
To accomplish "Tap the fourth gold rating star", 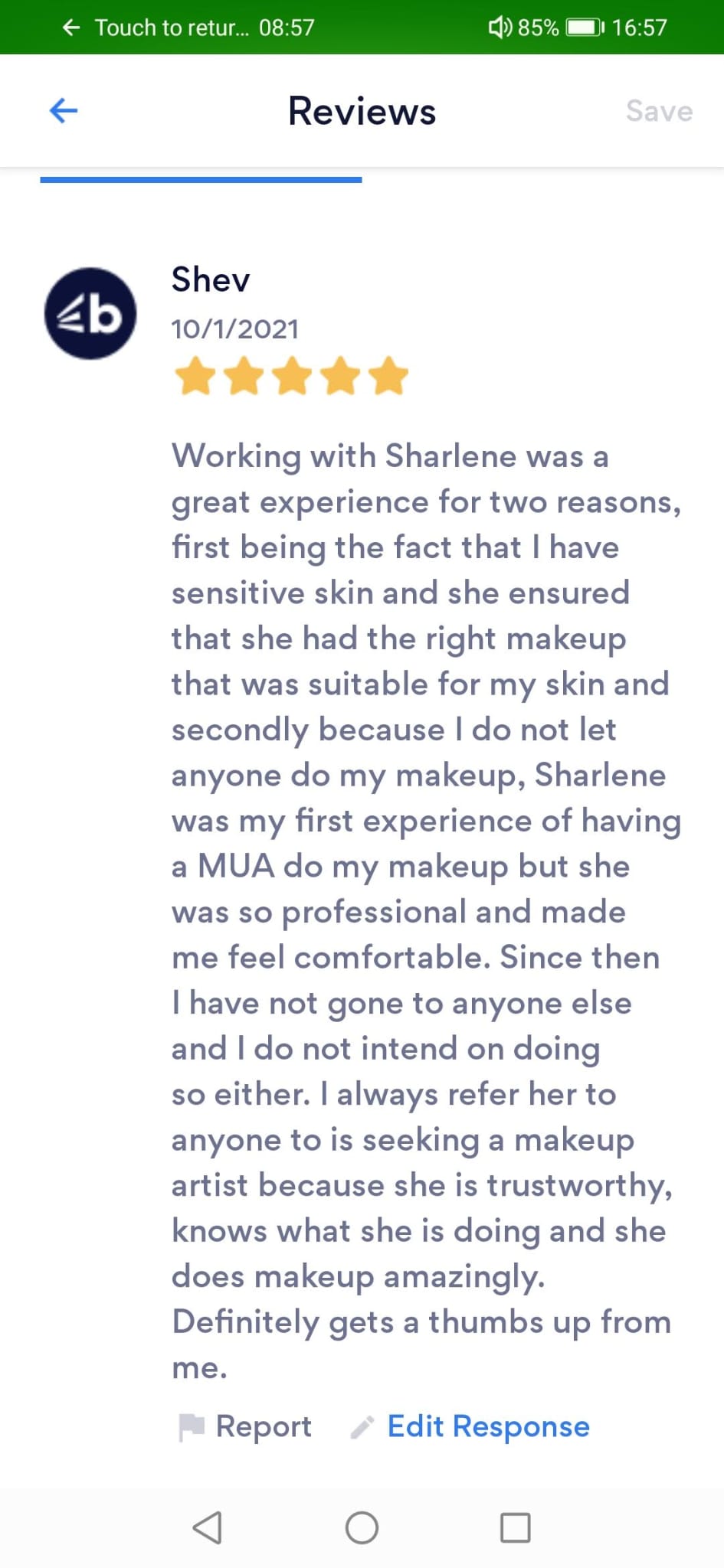I will point(340,376).
